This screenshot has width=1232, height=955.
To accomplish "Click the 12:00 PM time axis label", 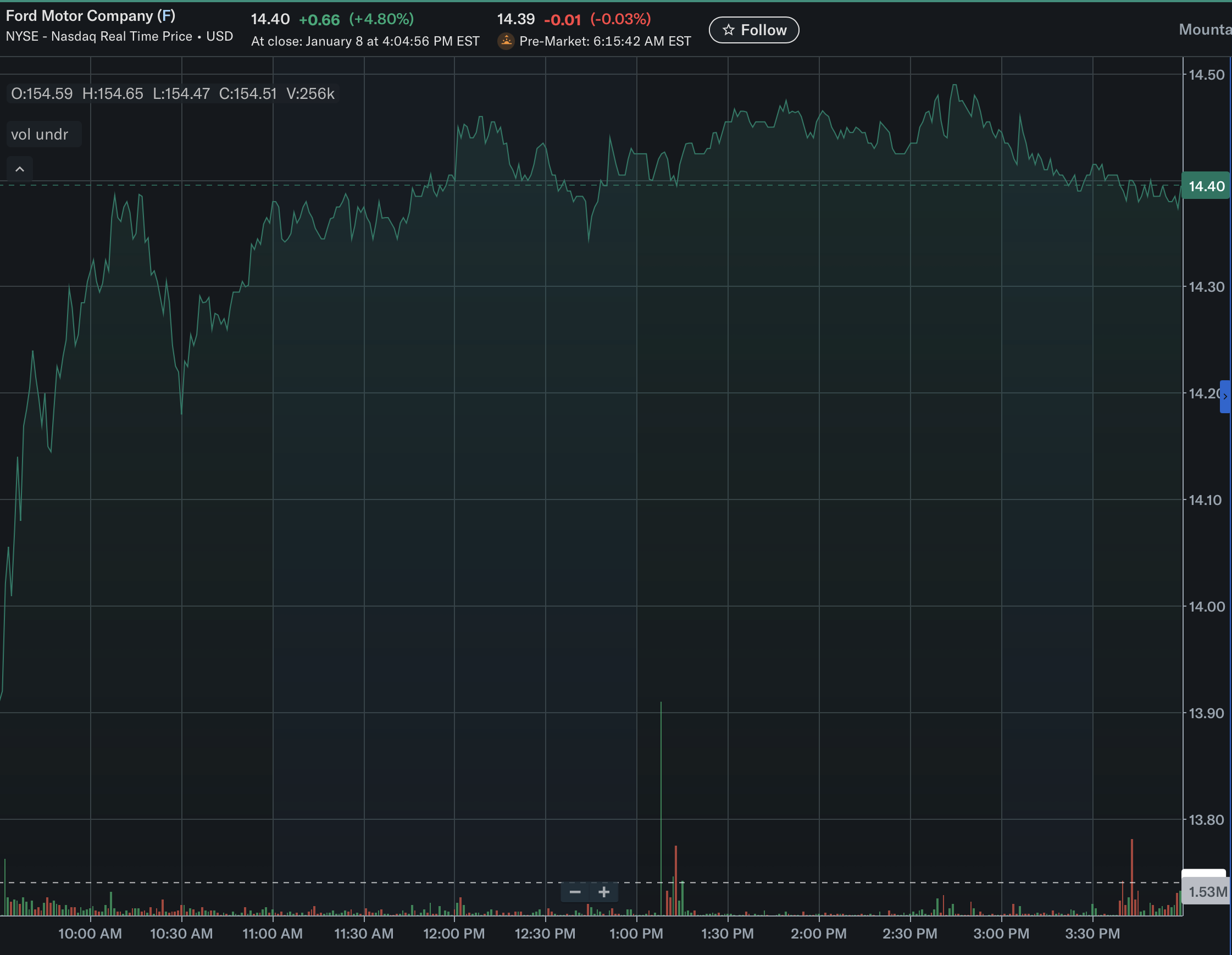I will click(454, 934).
